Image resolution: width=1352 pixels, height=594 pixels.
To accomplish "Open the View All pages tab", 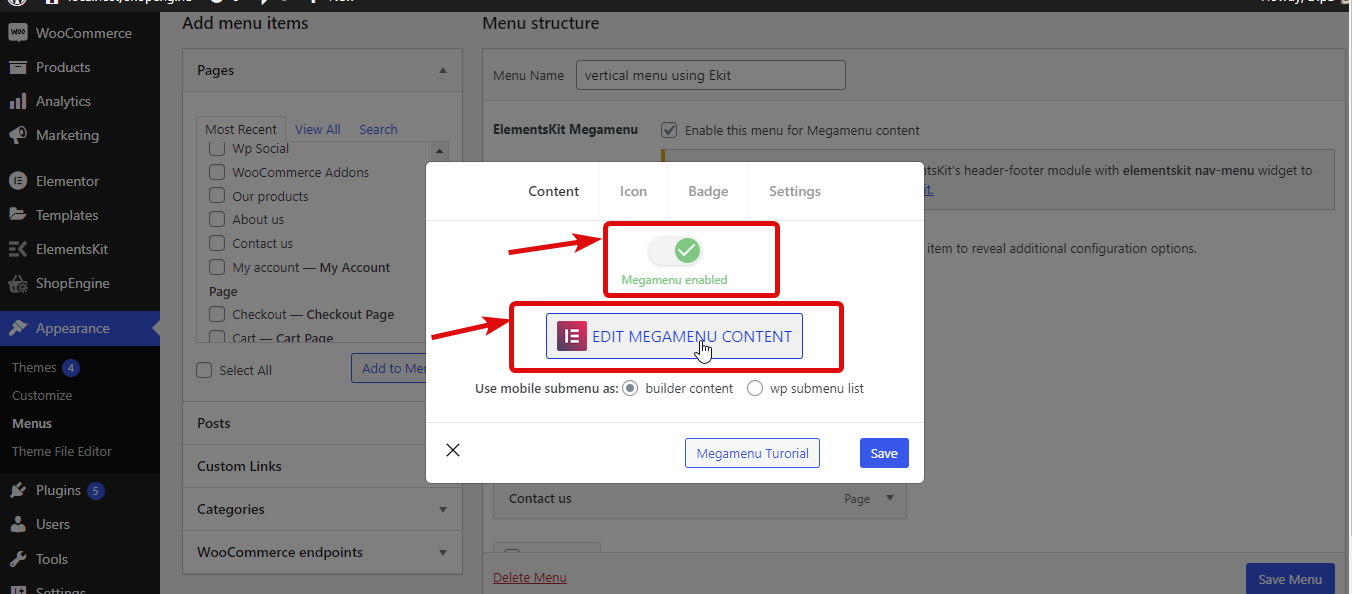I will [x=318, y=129].
